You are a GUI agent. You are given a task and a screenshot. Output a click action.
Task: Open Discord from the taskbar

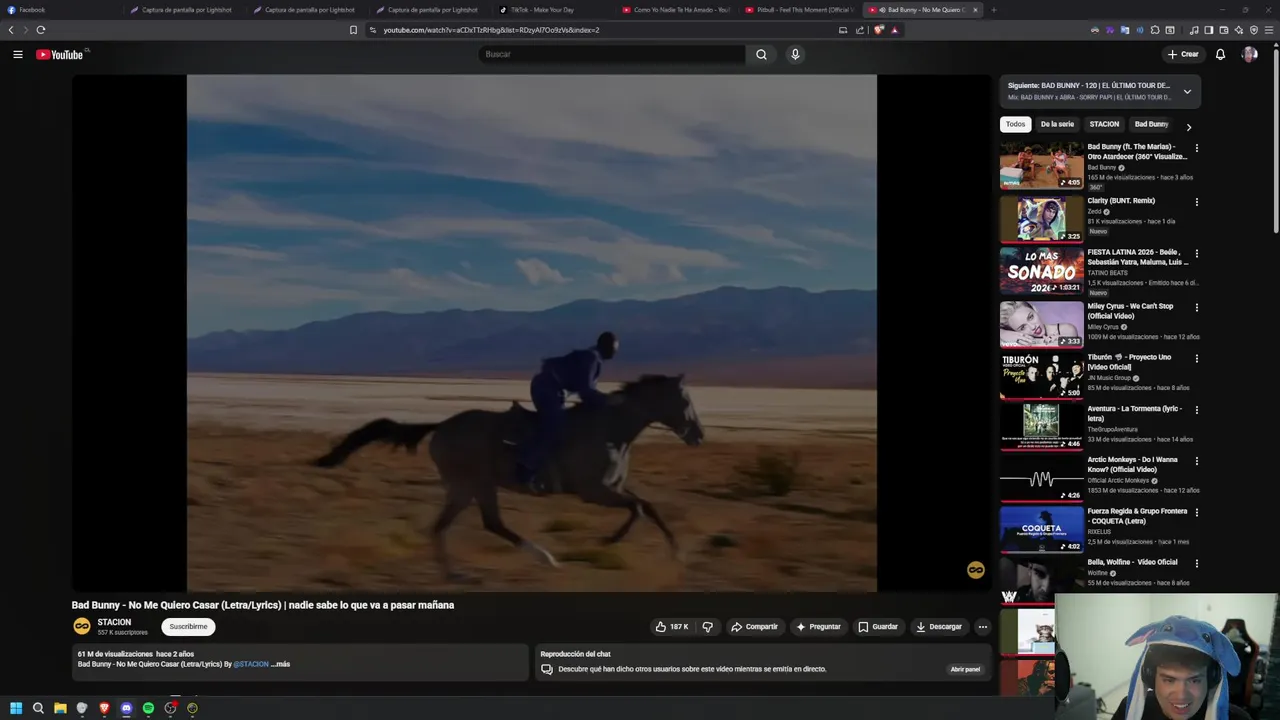click(126, 708)
